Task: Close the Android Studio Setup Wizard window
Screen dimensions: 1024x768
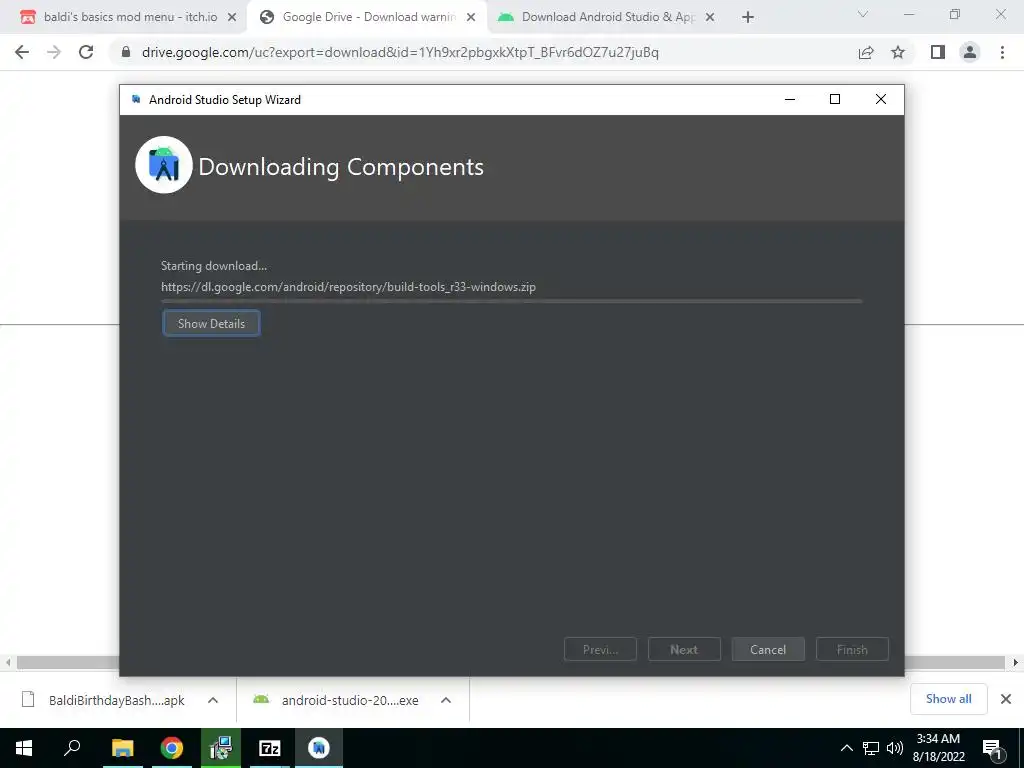Action: pyautogui.click(x=880, y=99)
